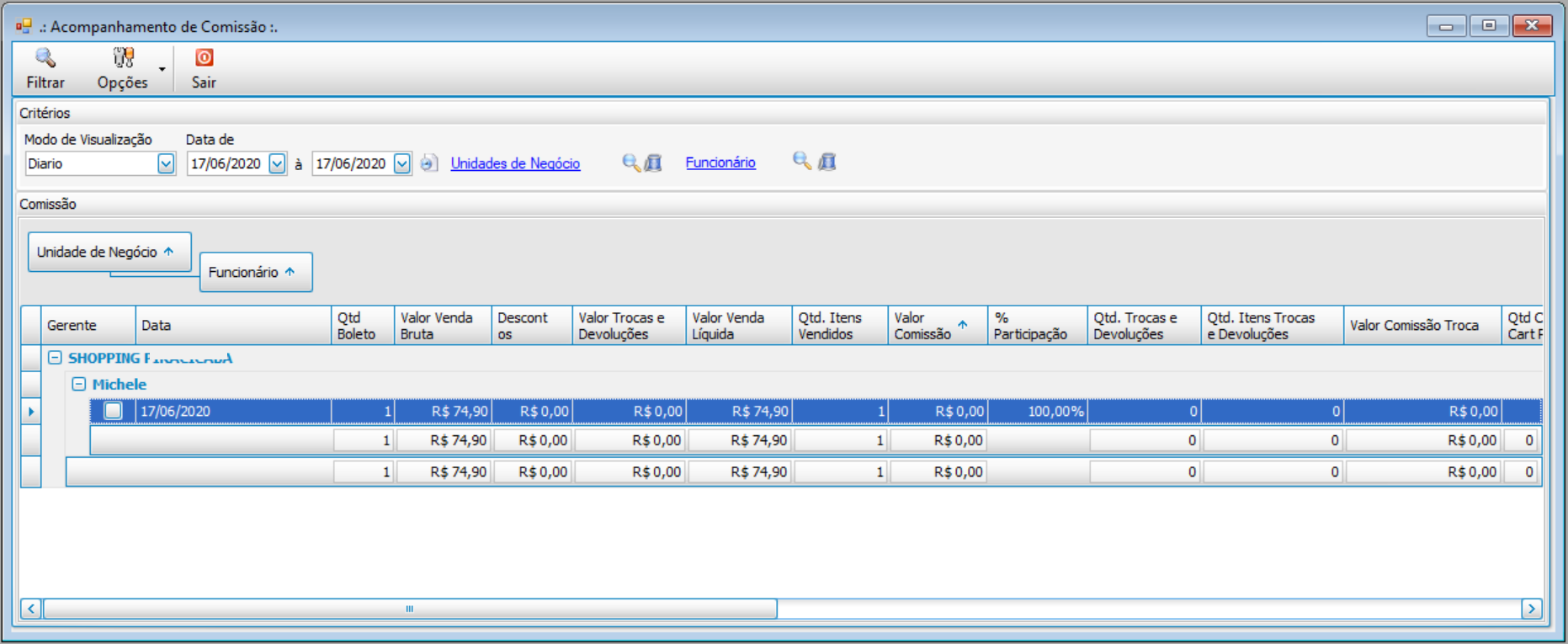Click the Valor Venda Bruta column header
The height and width of the screenshot is (644, 1568).
pyautogui.click(x=443, y=325)
